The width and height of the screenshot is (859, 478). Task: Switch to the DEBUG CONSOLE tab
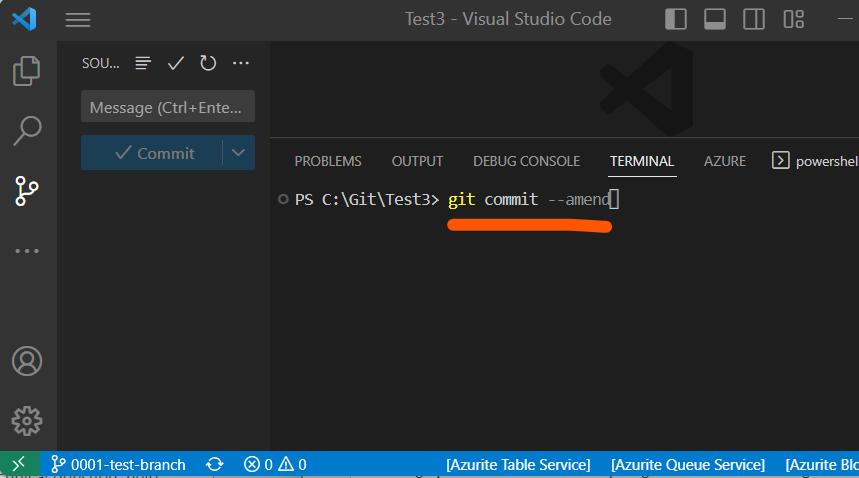click(526, 161)
